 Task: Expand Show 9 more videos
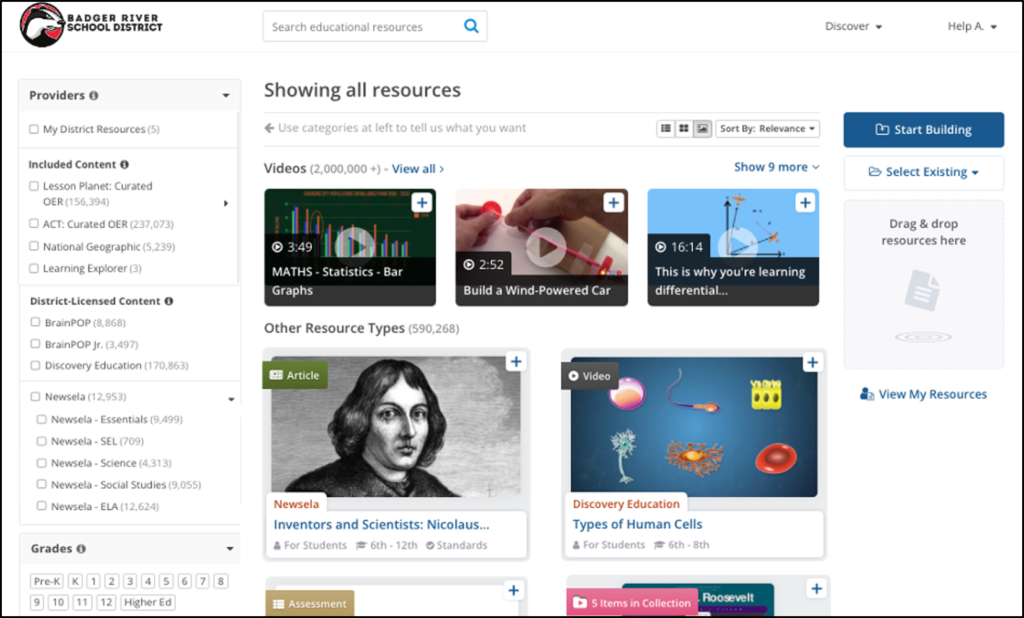click(776, 167)
